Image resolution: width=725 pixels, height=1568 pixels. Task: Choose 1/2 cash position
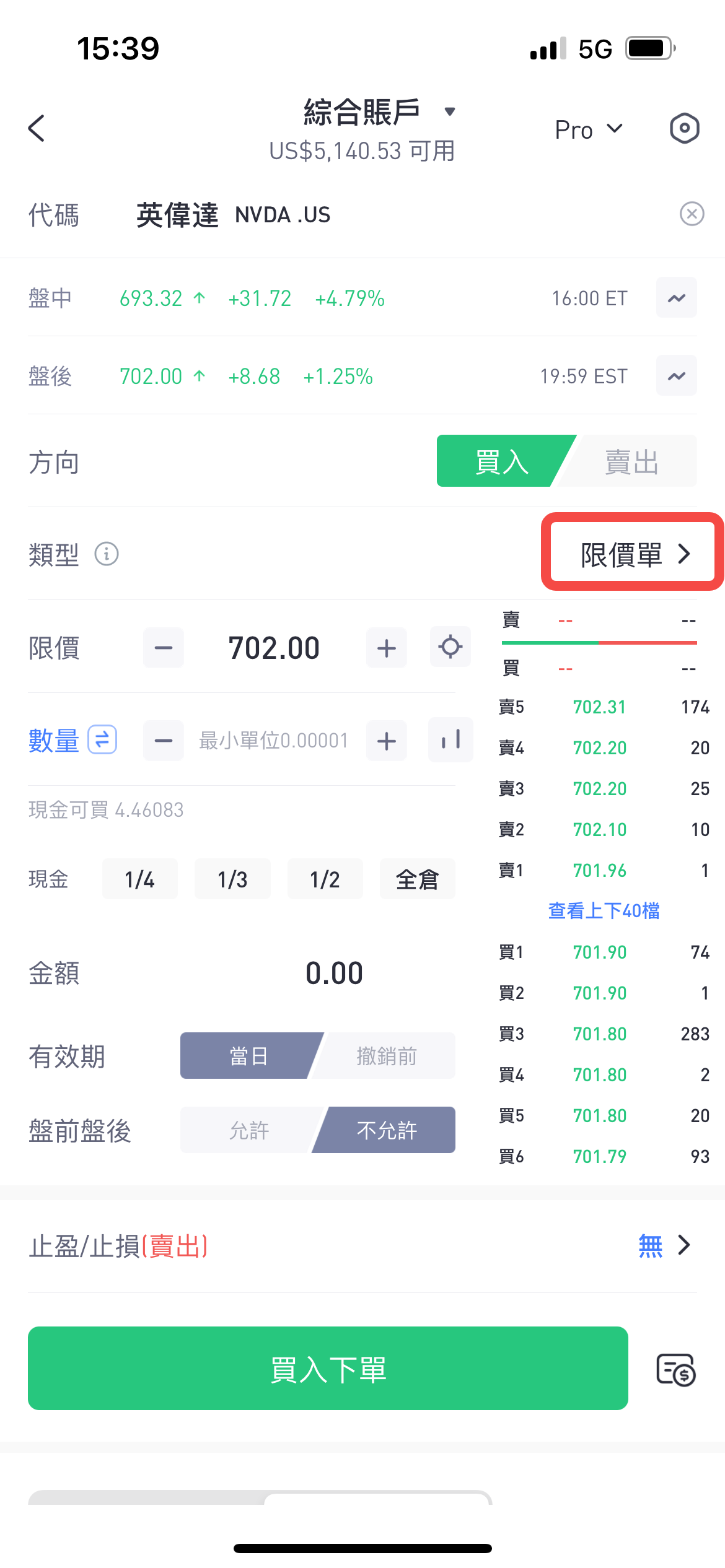point(325,879)
